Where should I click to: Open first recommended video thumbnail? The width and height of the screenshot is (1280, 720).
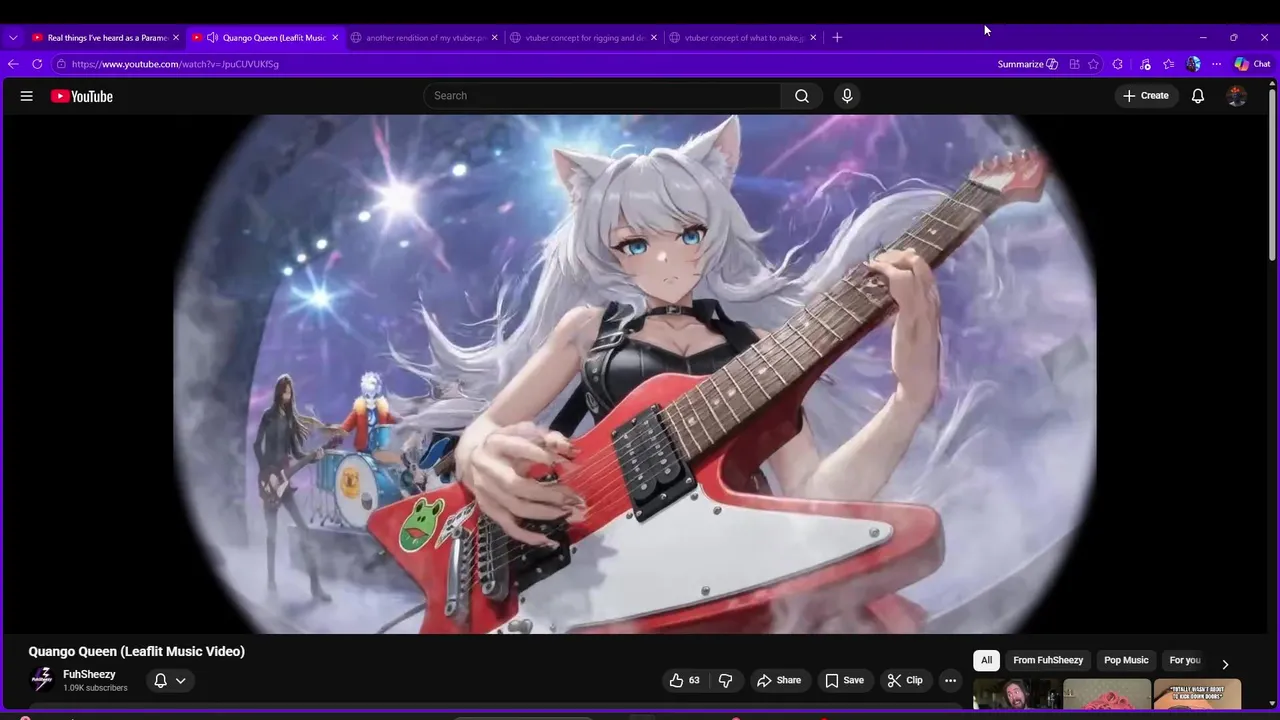(x=1017, y=694)
